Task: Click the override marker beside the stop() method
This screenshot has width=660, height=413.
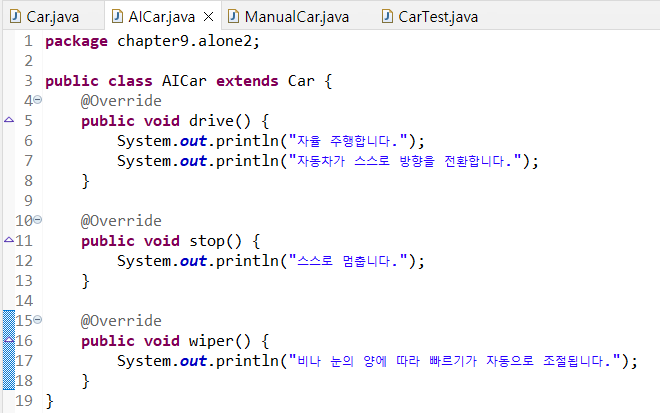Action: pos(9,241)
